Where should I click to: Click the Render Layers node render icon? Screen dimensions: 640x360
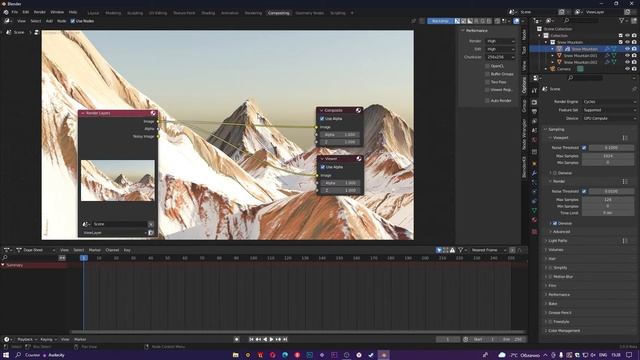pos(153,113)
